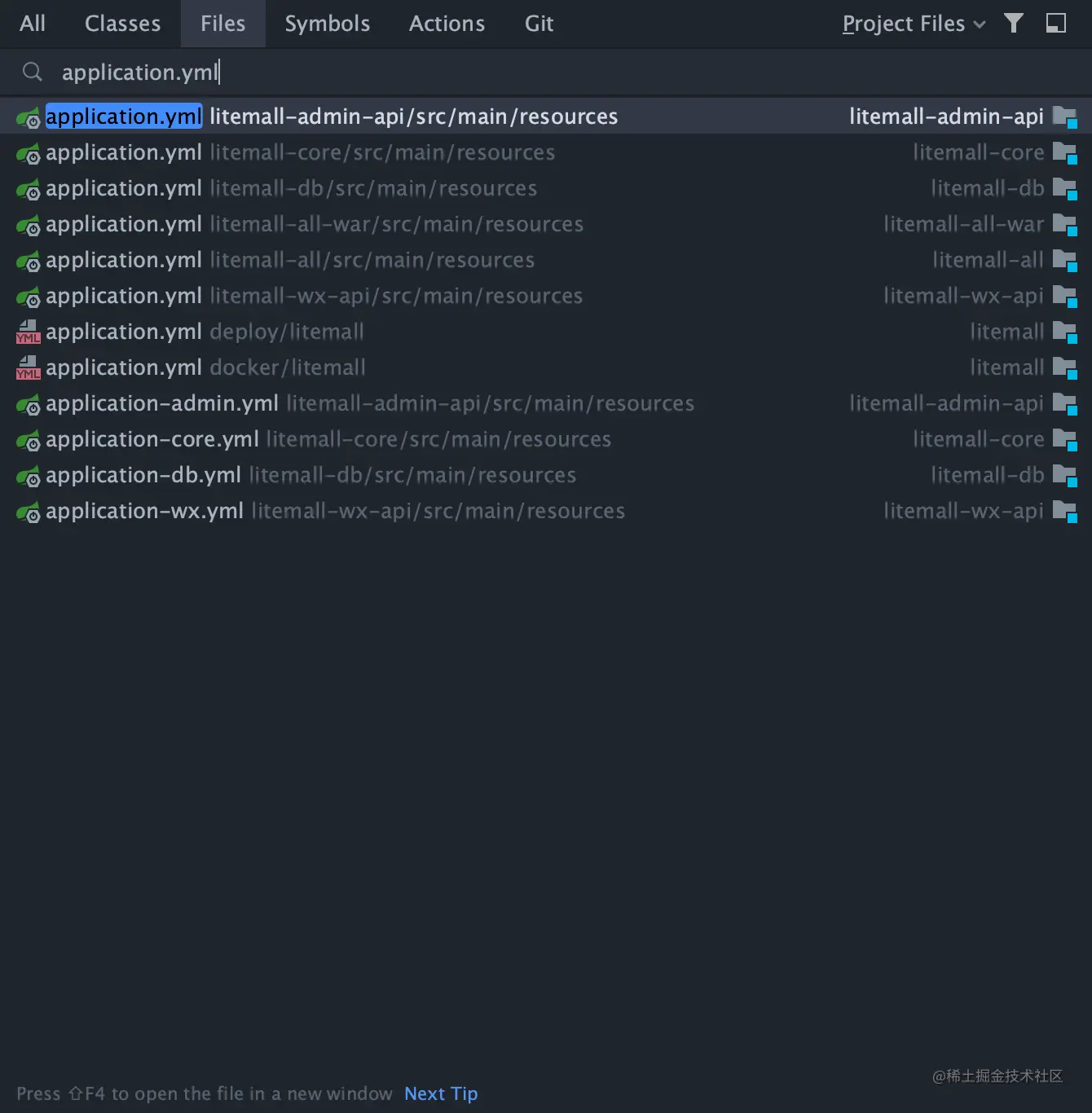The width and height of the screenshot is (1092, 1113).
Task: Click module folder icon next to litemall-all
Action: [x=1065, y=261]
